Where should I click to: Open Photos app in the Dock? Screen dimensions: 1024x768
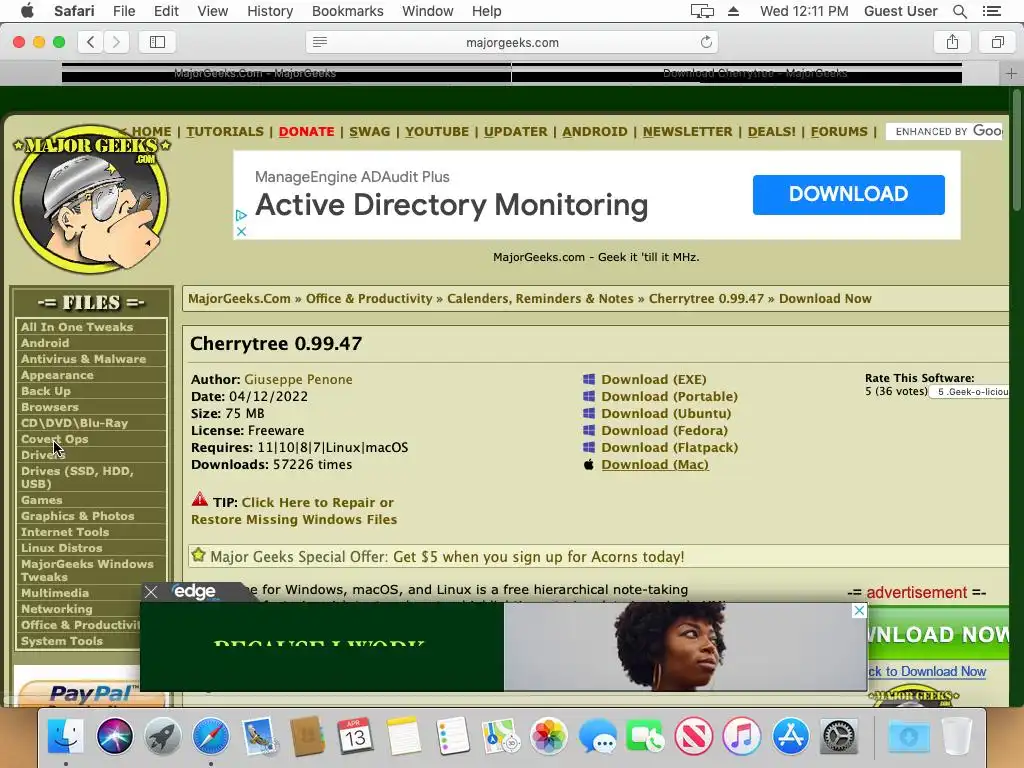tap(549, 735)
